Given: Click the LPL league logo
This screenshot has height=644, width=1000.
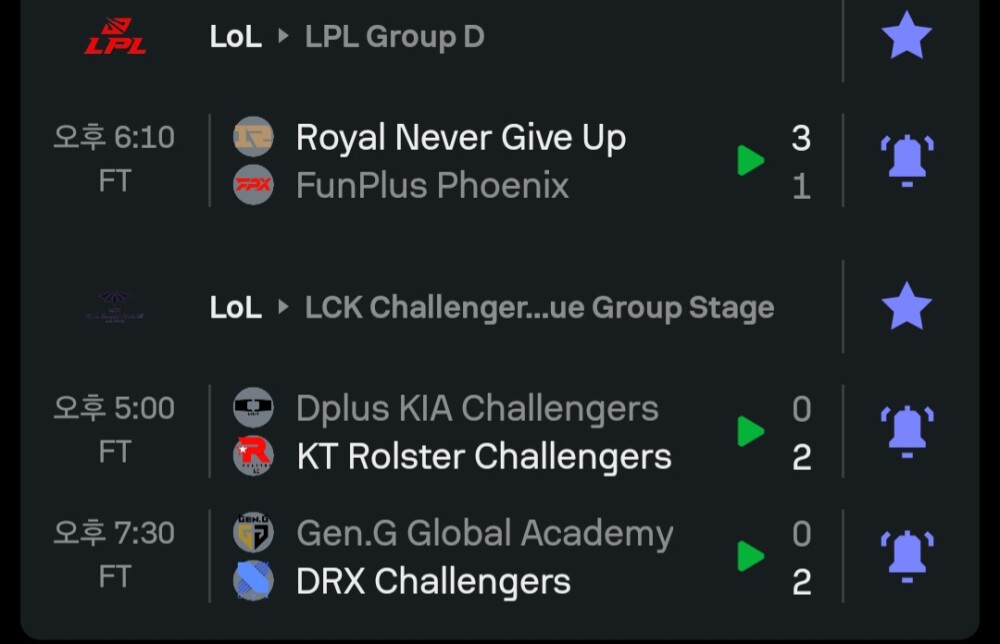Looking at the screenshot, I should 115,36.
